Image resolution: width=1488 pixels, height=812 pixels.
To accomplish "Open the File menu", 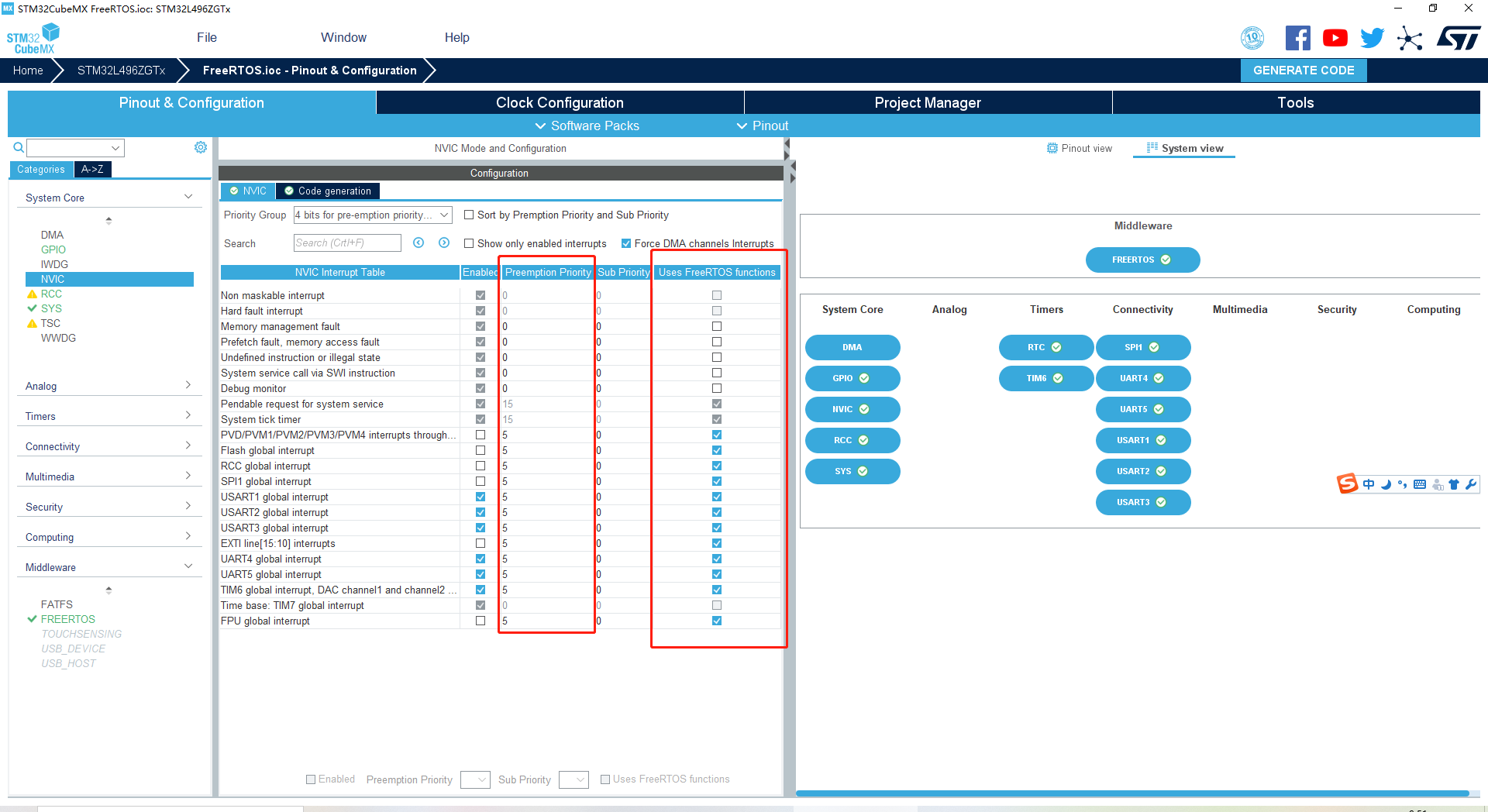I will pos(207,37).
